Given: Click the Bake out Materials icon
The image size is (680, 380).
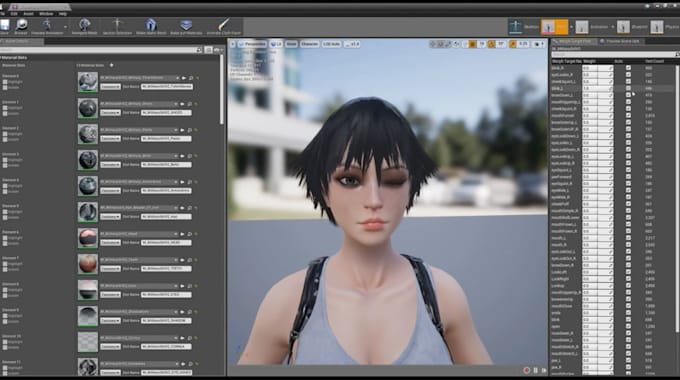Looking at the screenshot, I should coord(186,26).
